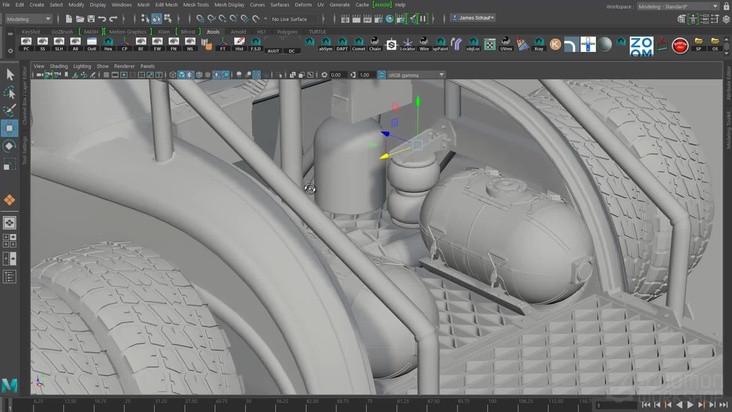Activate the Move tool in toolbox

click(x=10, y=128)
